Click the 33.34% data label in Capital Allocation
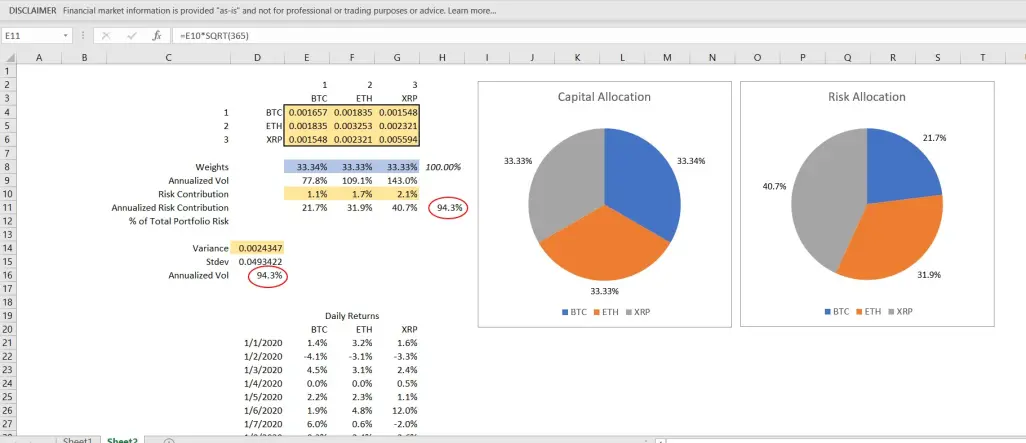The width and height of the screenshot is (1026, 443). pyautogui.click(x=692, y=160)
